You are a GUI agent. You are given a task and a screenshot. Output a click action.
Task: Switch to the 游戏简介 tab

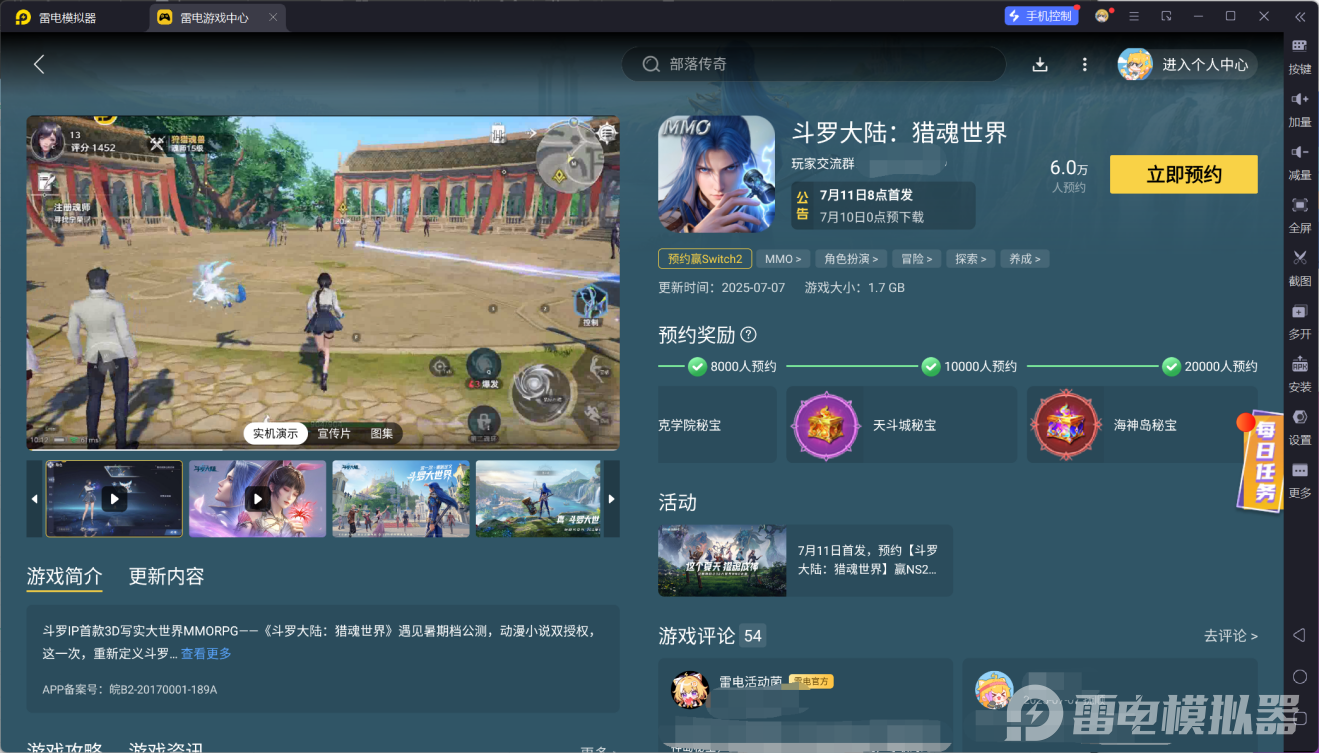click(x=64, y=576)
